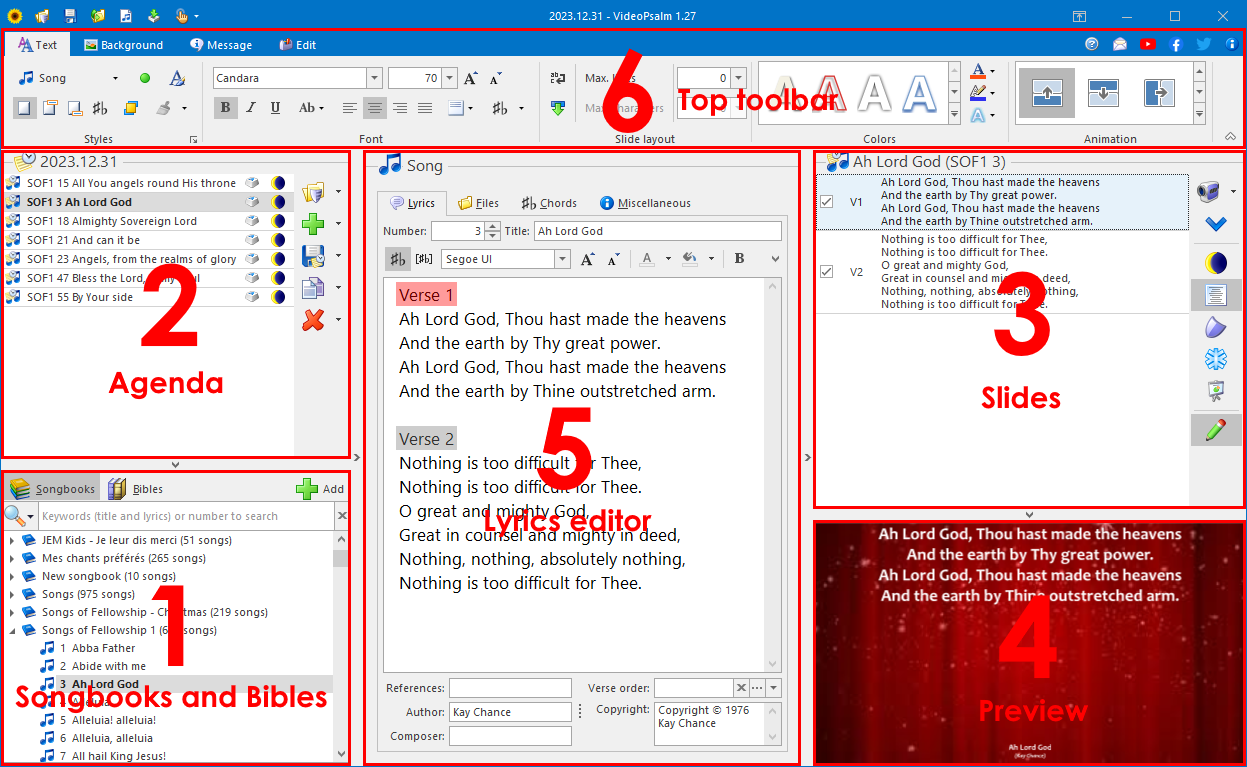
Task: Expand the Songs of Fellowship - Christmas songbook
Action: click(x=11, y=610)
